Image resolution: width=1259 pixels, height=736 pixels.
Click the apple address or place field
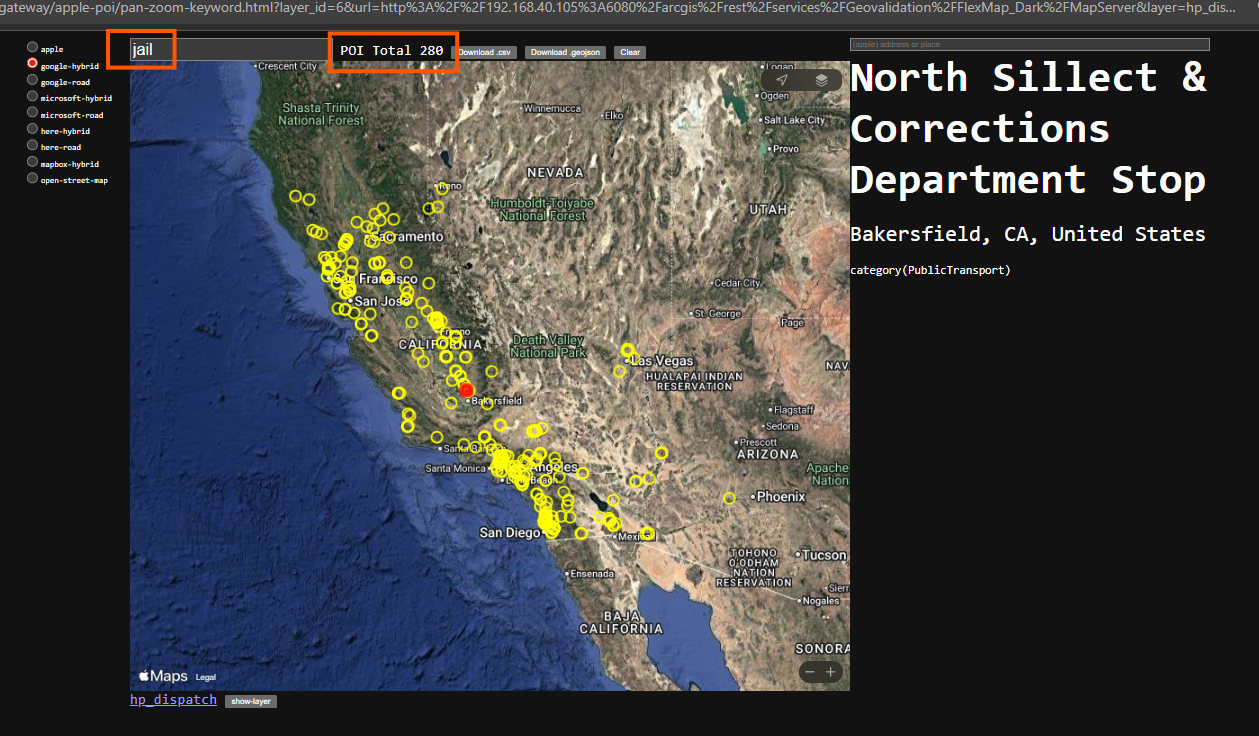(1029, 44)
